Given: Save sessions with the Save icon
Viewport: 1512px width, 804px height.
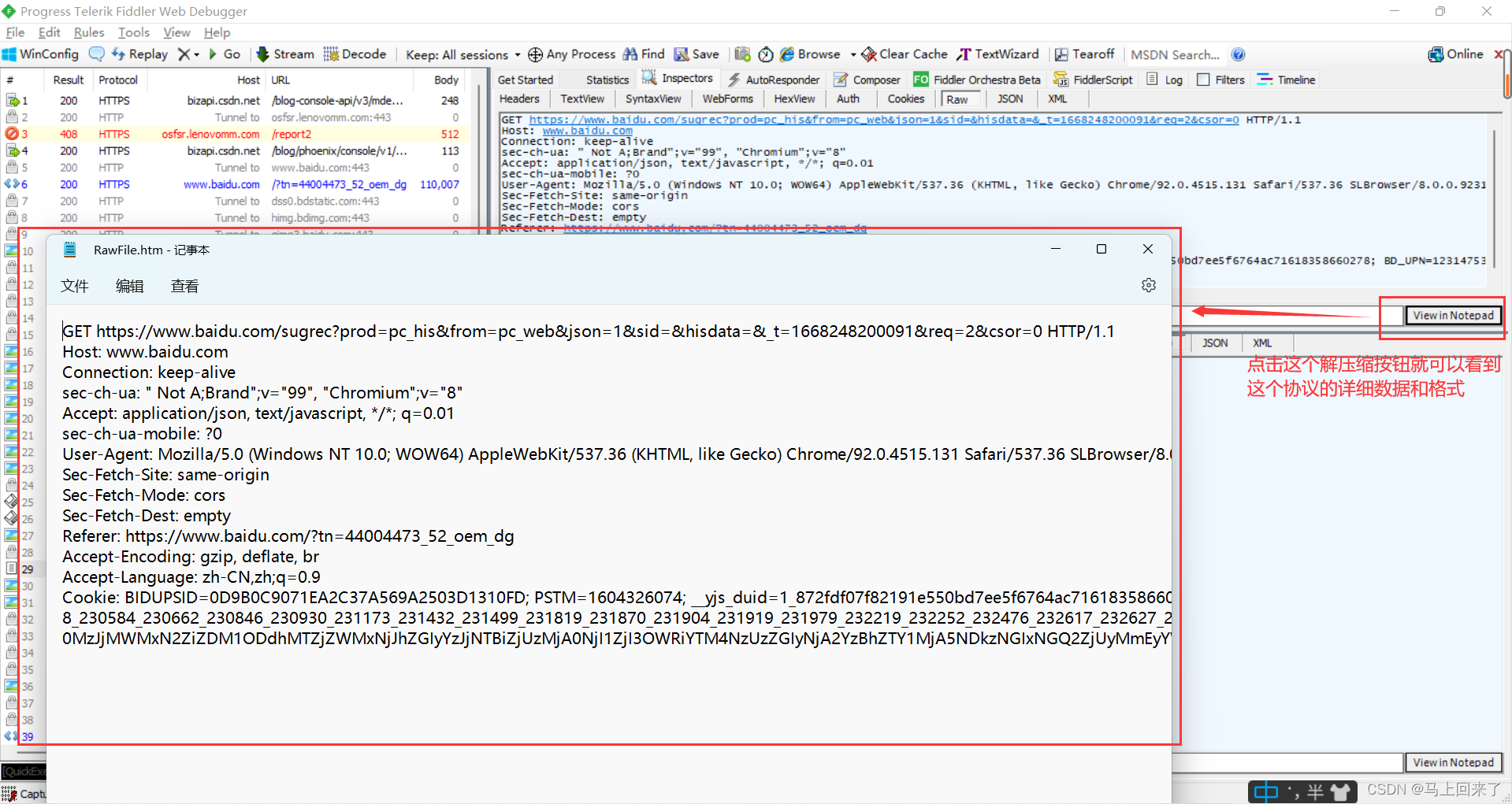Looking at the screenshot, I should coord(697,54).
